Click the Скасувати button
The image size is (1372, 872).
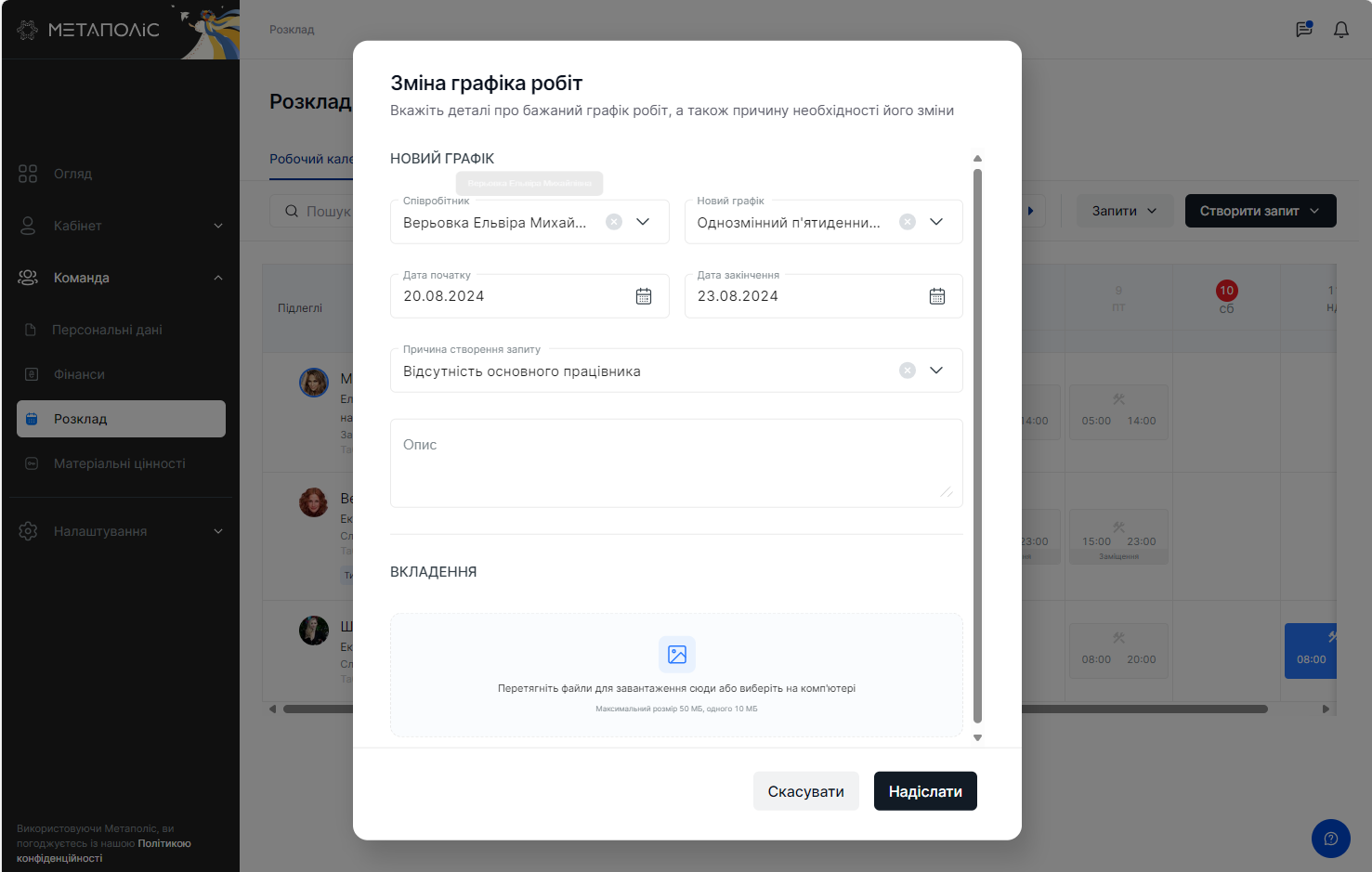[806, 791]
